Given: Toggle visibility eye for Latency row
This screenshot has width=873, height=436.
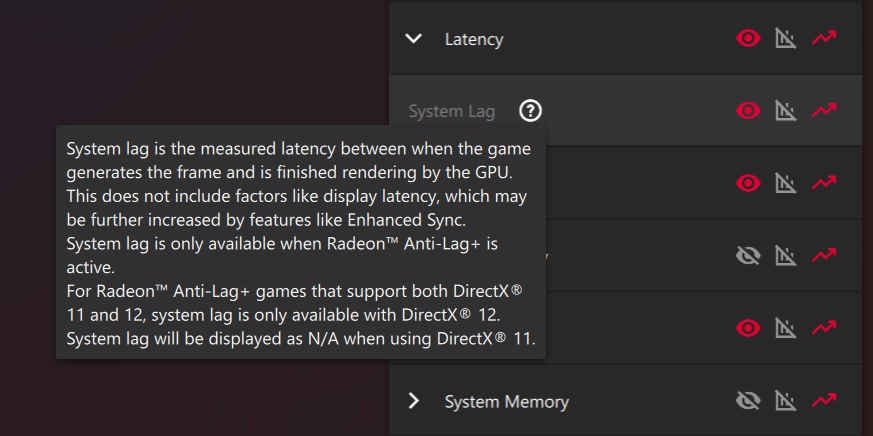Looking at the screenshot, I should point(748,38).
